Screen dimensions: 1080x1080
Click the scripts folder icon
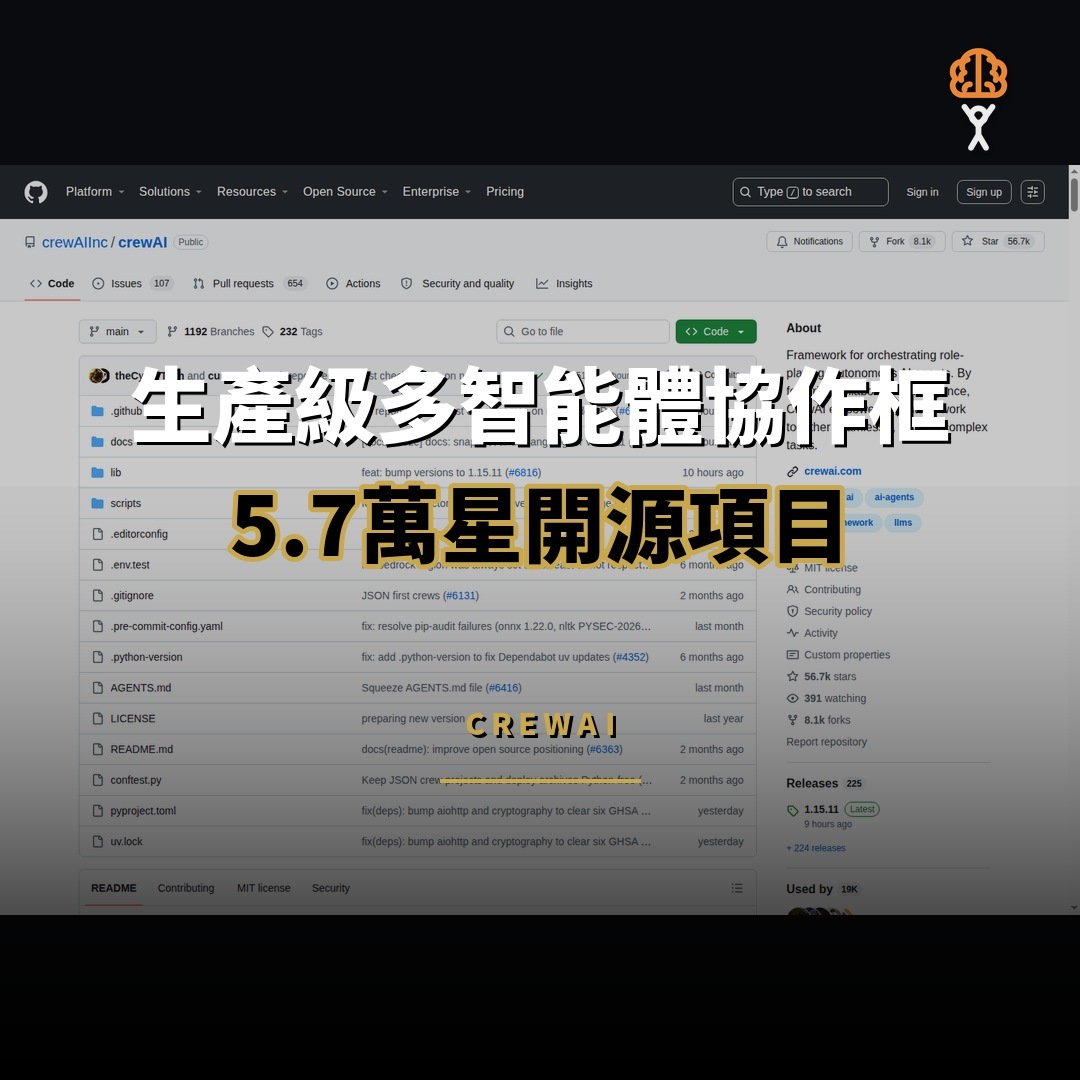click(98, 503)
